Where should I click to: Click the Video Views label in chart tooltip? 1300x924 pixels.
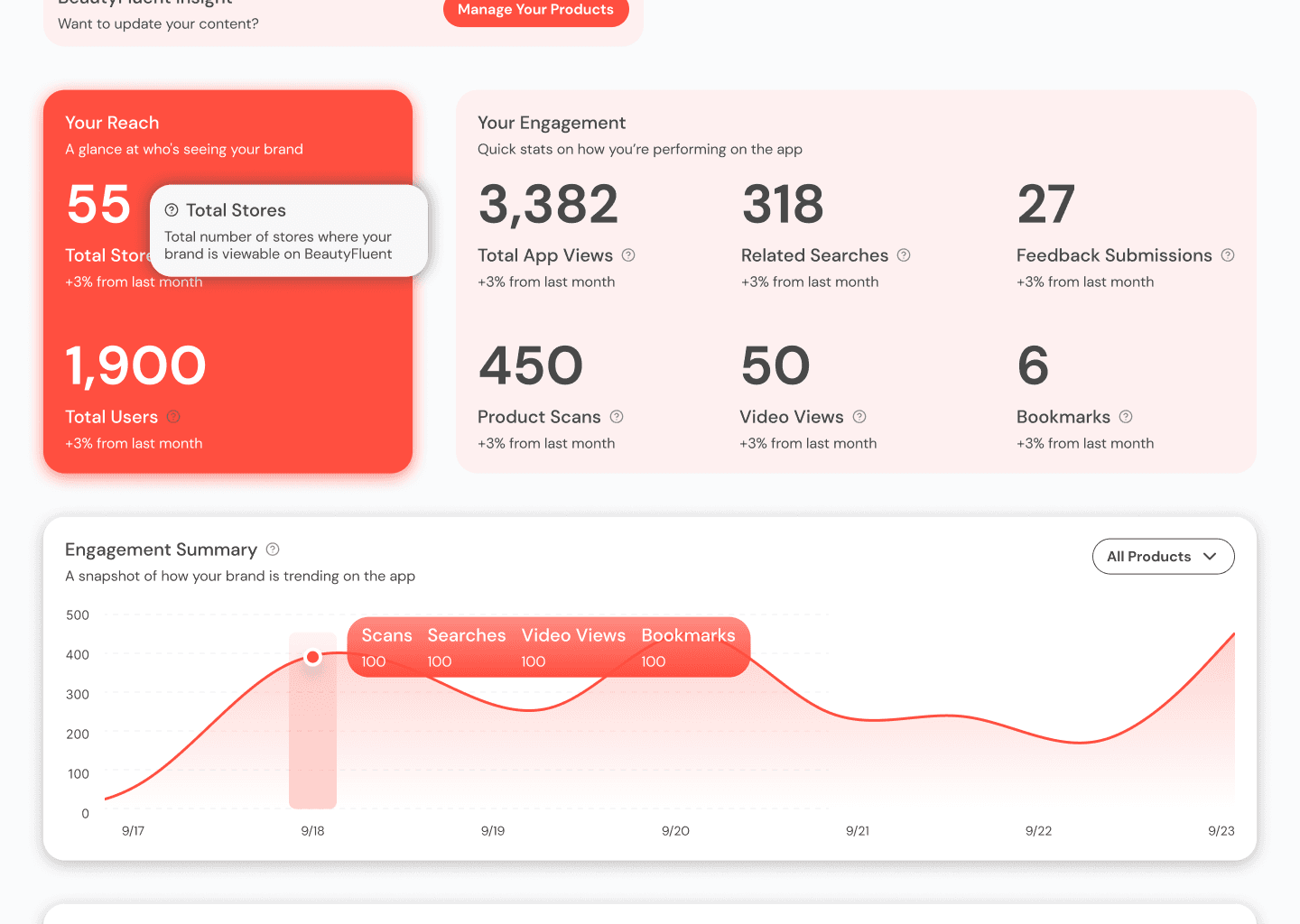pyautogui.click(x=573, y=635)
